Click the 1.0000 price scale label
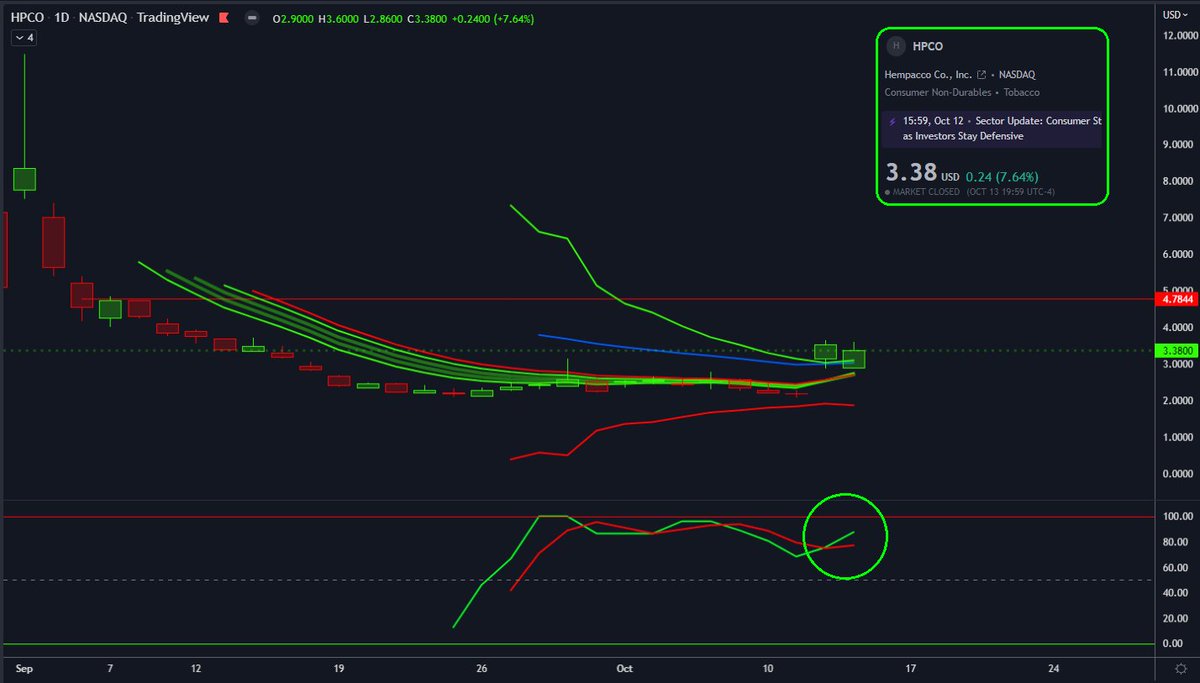Viewport: 1200px width, 683px height. pos(1179,437)
